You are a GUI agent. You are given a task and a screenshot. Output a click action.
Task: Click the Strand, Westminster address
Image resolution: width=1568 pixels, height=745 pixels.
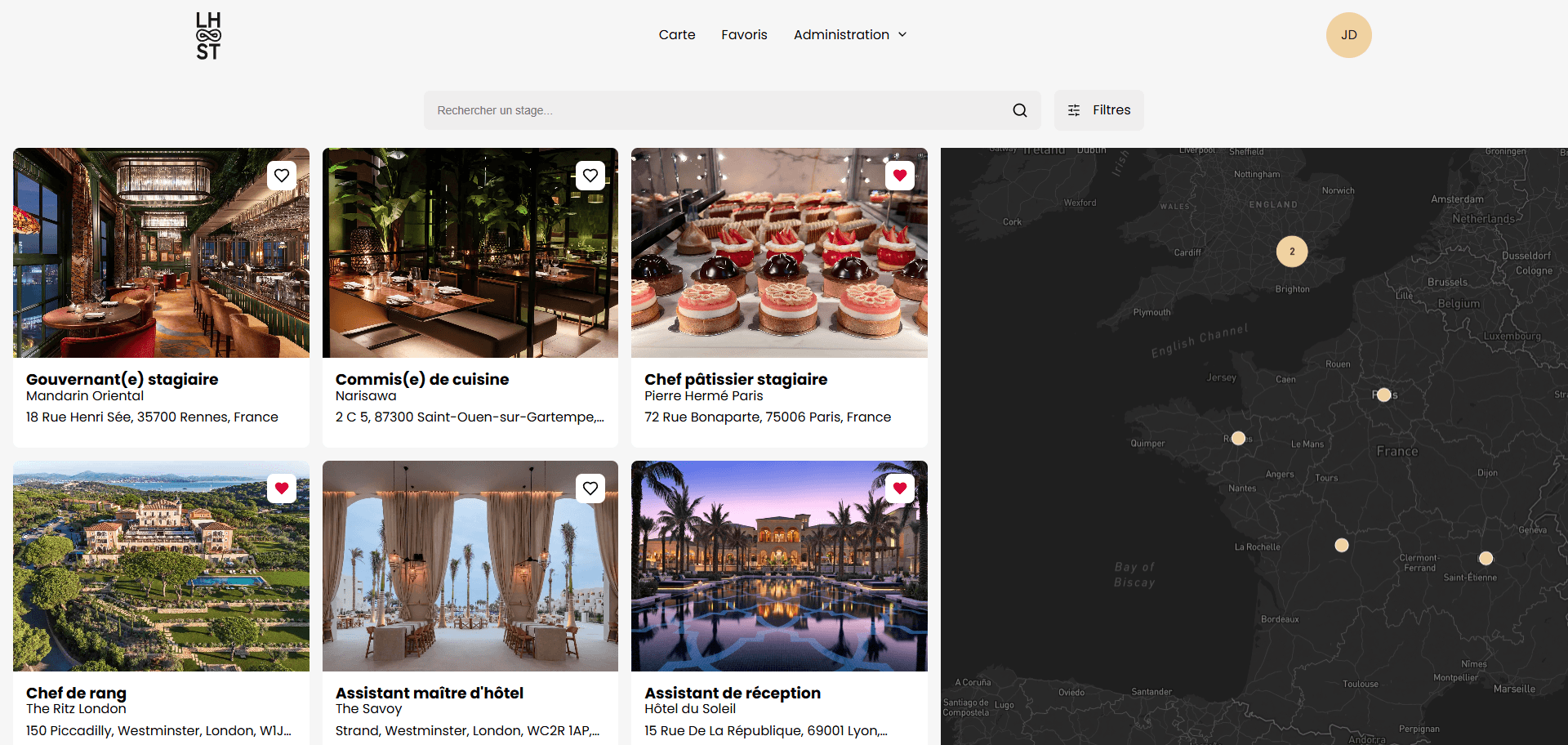coord(467,731)
